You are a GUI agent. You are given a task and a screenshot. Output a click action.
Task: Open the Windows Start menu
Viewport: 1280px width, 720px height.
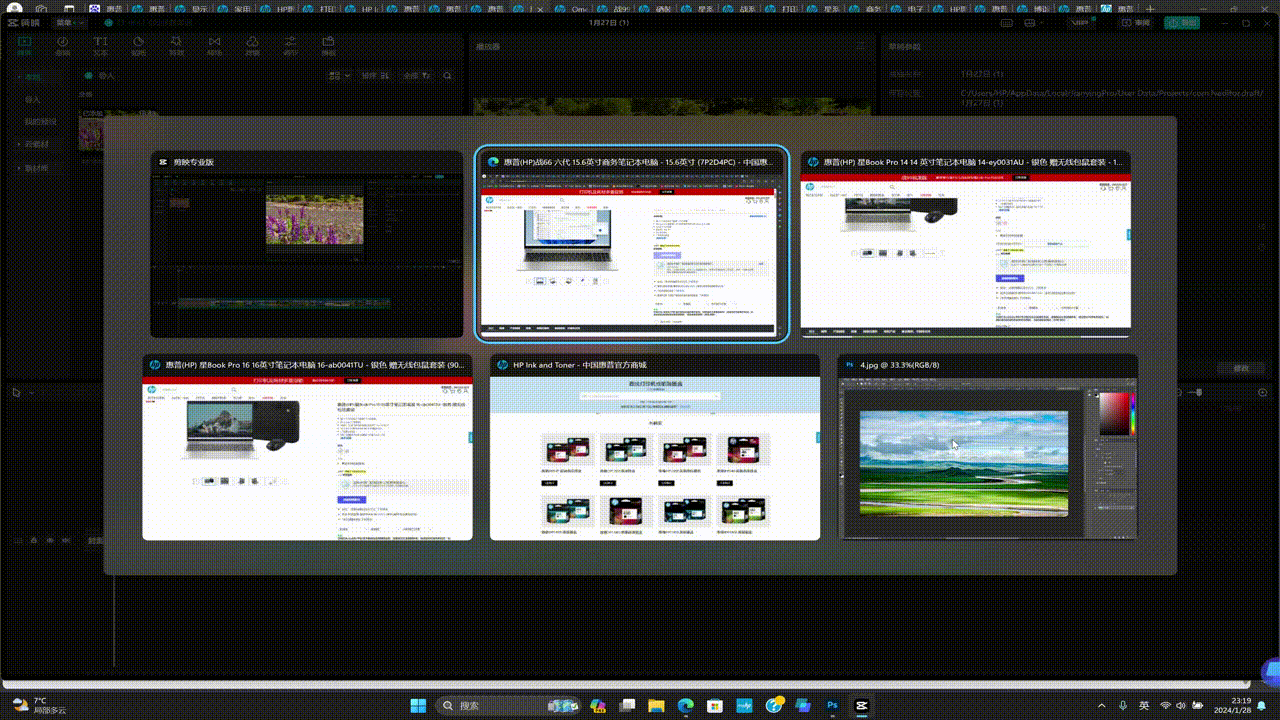pyautogui.click(x=417, y=705)
